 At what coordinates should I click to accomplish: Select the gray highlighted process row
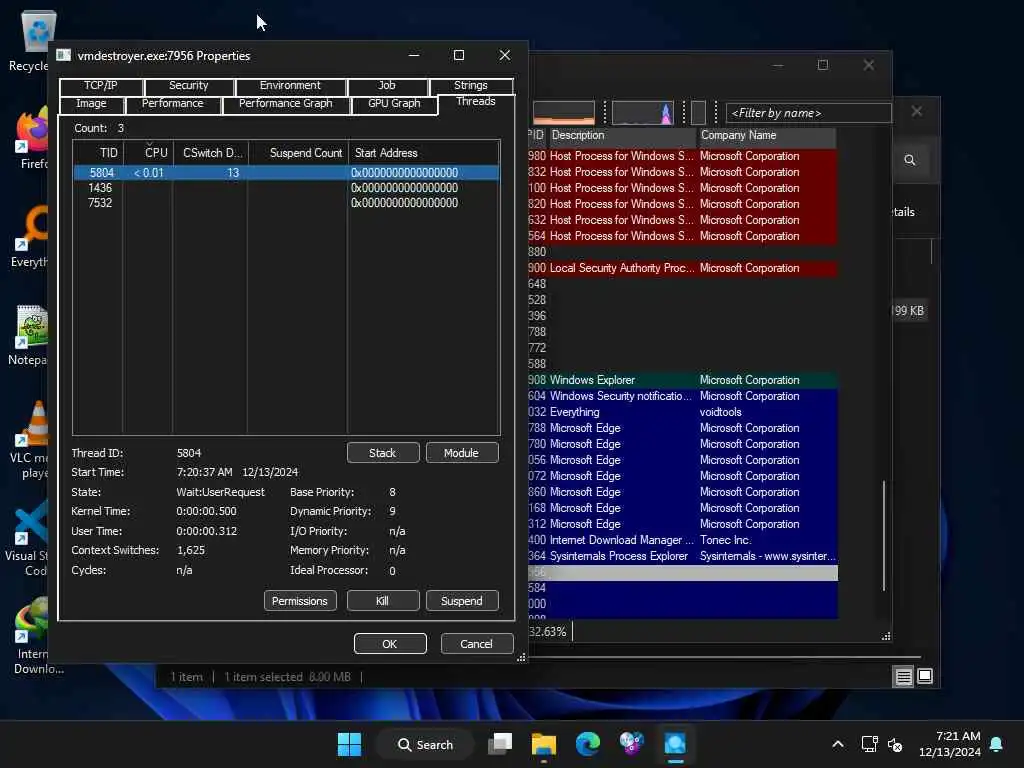682,573
